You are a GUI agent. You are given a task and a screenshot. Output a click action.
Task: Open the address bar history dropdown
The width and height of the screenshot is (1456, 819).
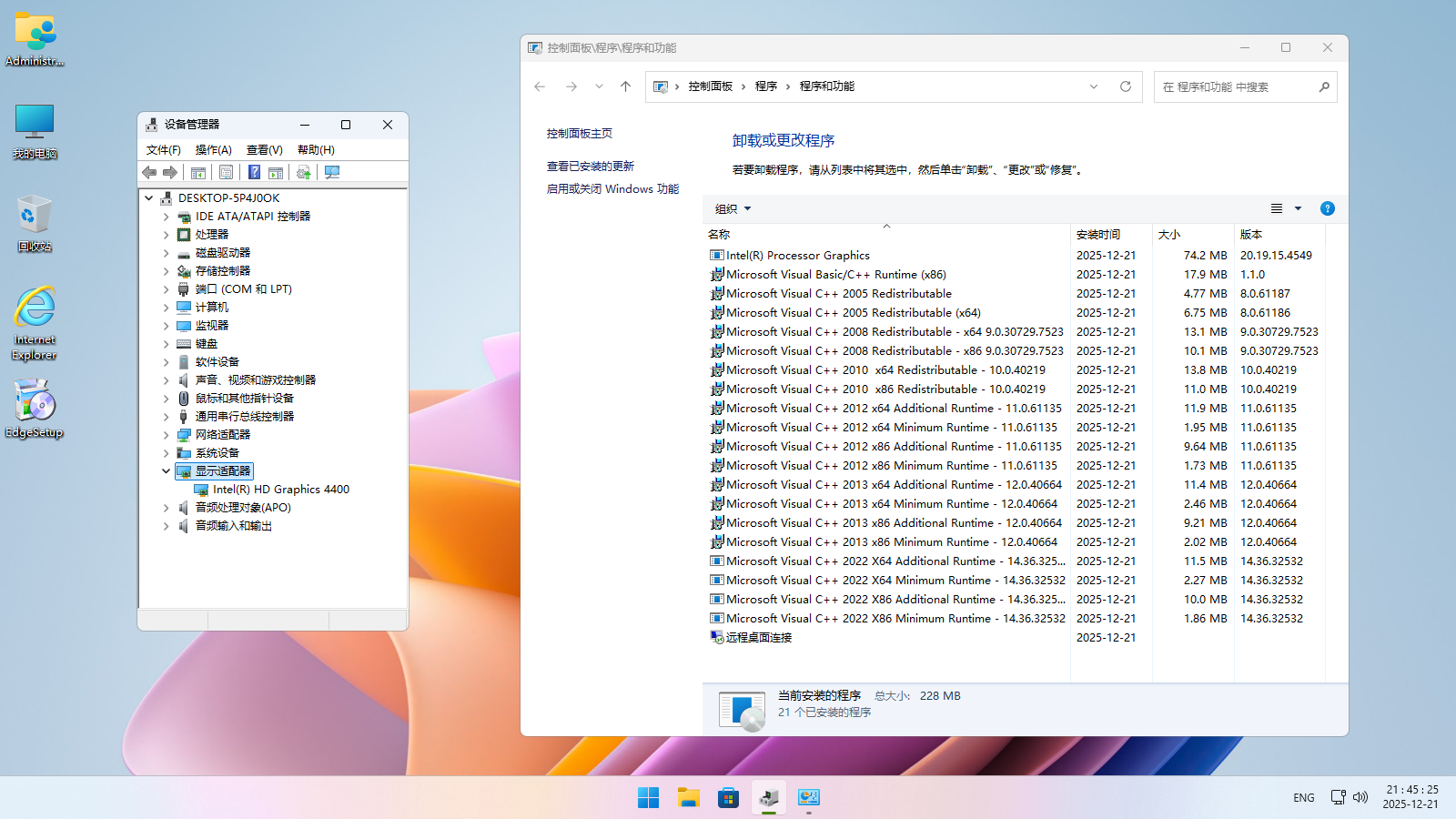click(1094, 86)
